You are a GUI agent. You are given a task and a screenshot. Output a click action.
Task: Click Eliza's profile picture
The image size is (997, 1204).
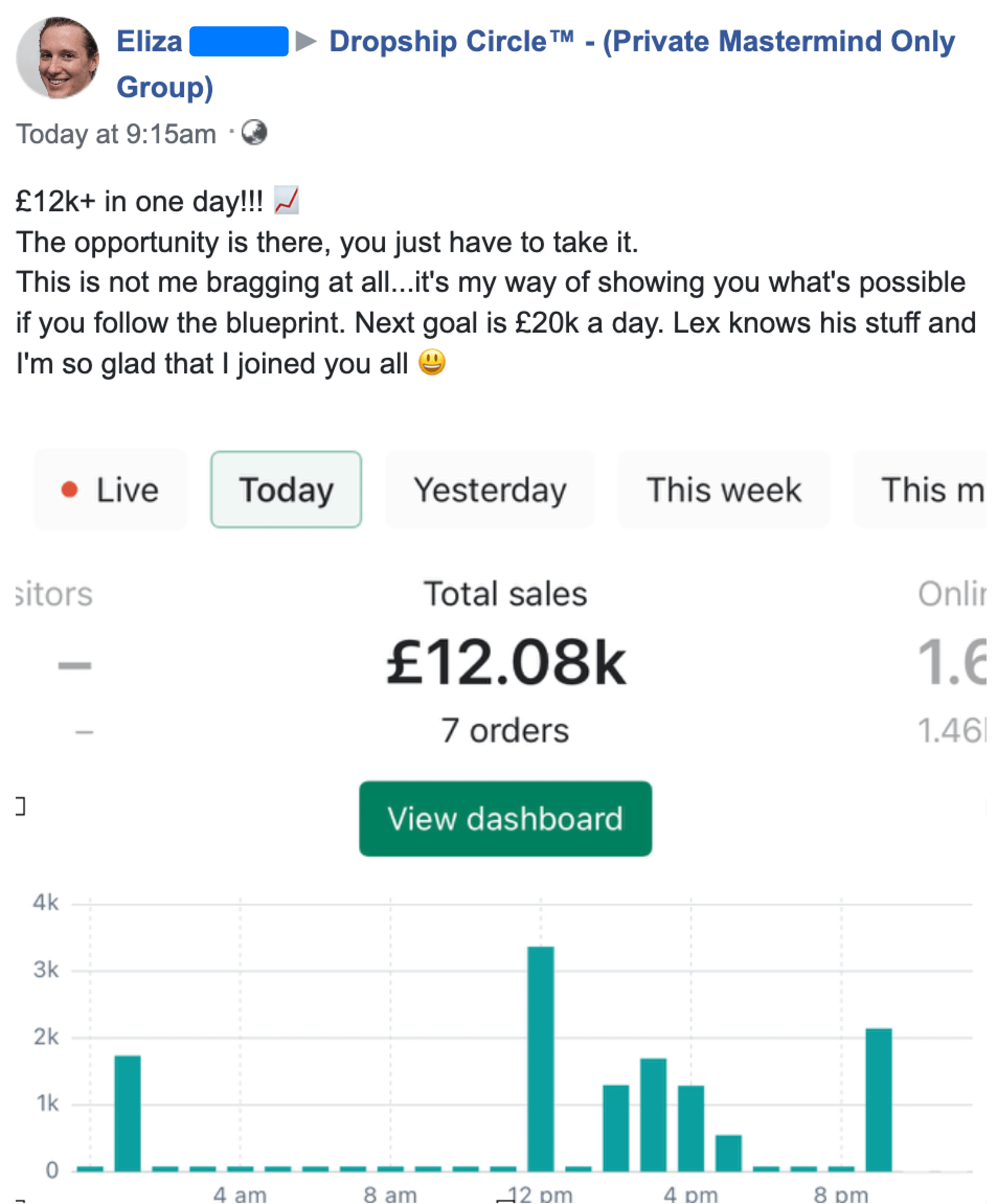[58, 58]
